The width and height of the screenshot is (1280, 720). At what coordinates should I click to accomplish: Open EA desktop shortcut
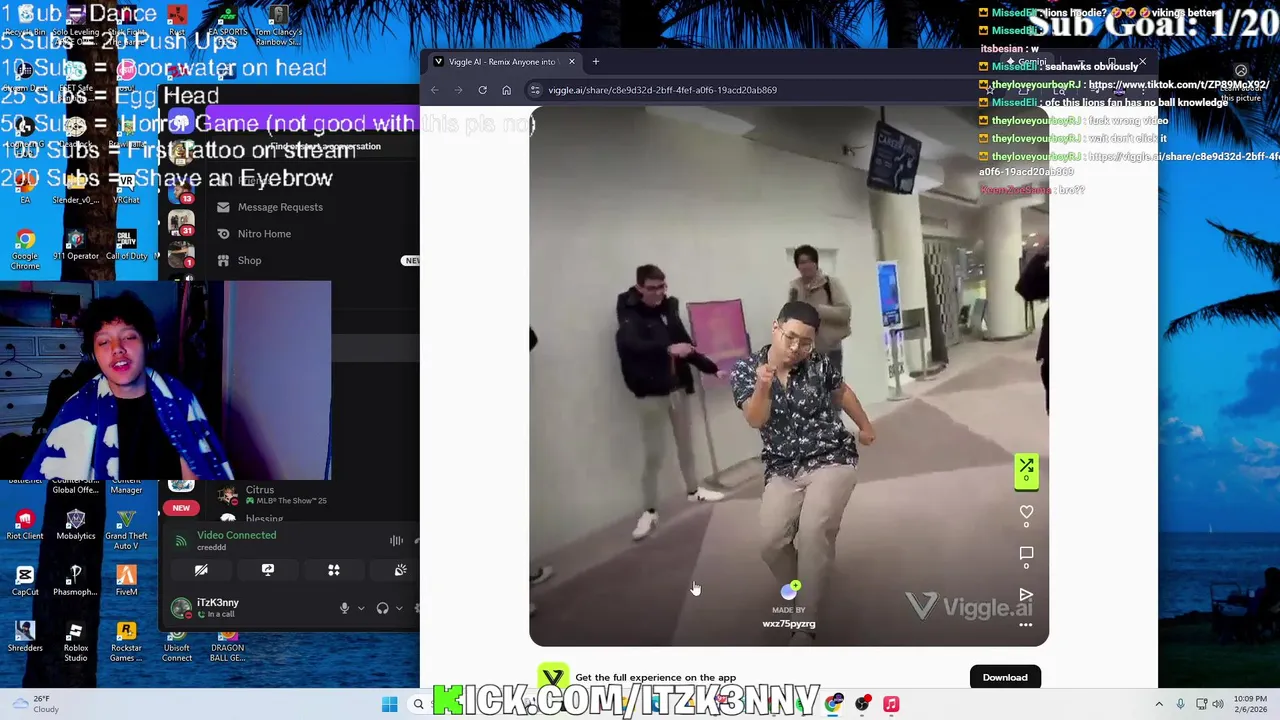[25, 188]
